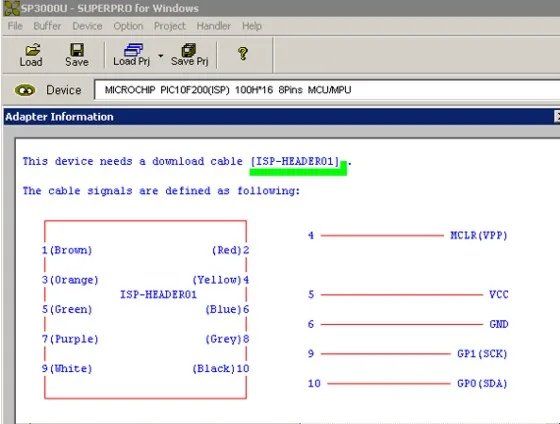Viewport: 560px width, 424px height.
Task: Click the Save Prj toolbar icon
Action: tap(189, 55)
